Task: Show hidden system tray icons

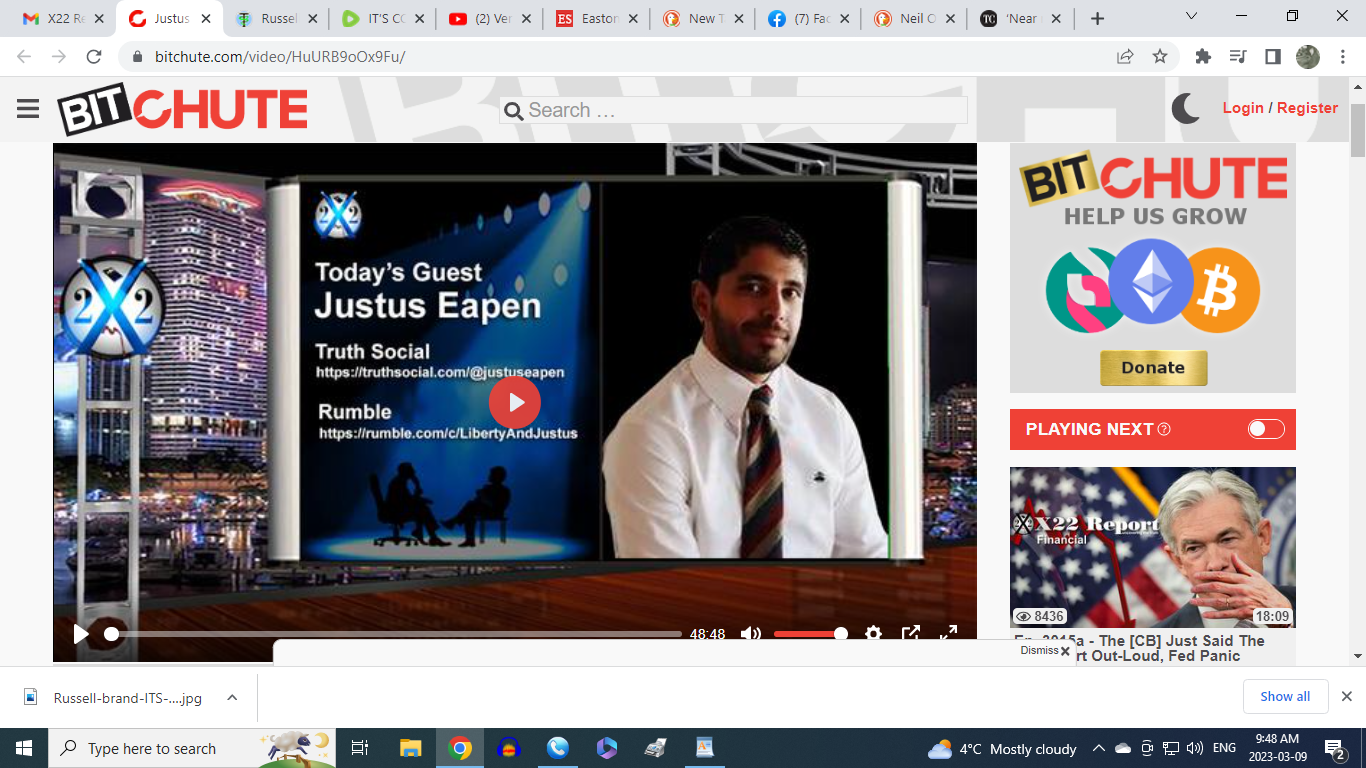Action: pyautogui.click(x=1098, y=748)
